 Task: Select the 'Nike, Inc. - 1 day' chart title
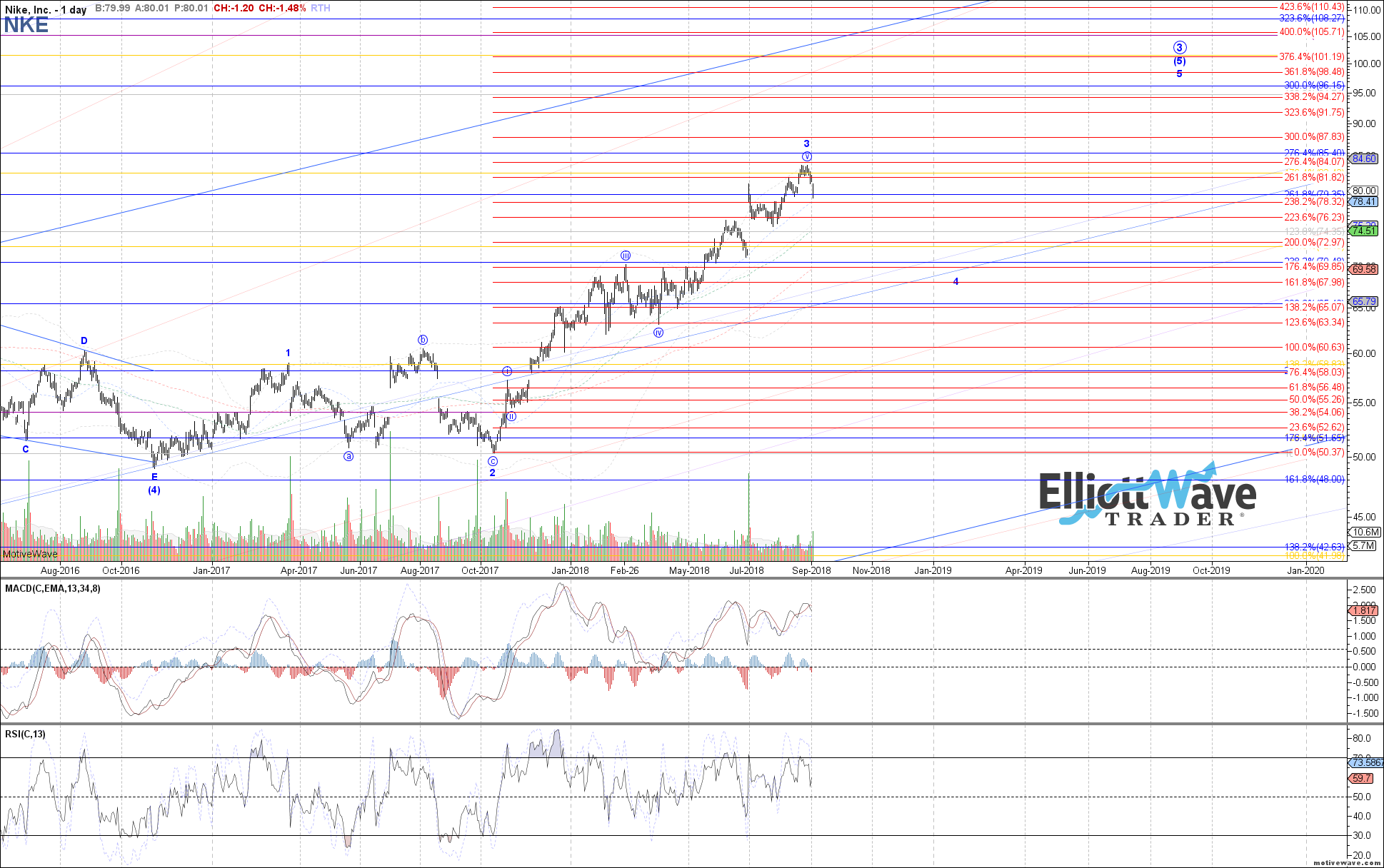pyautogui.click(x=46, y=9)
